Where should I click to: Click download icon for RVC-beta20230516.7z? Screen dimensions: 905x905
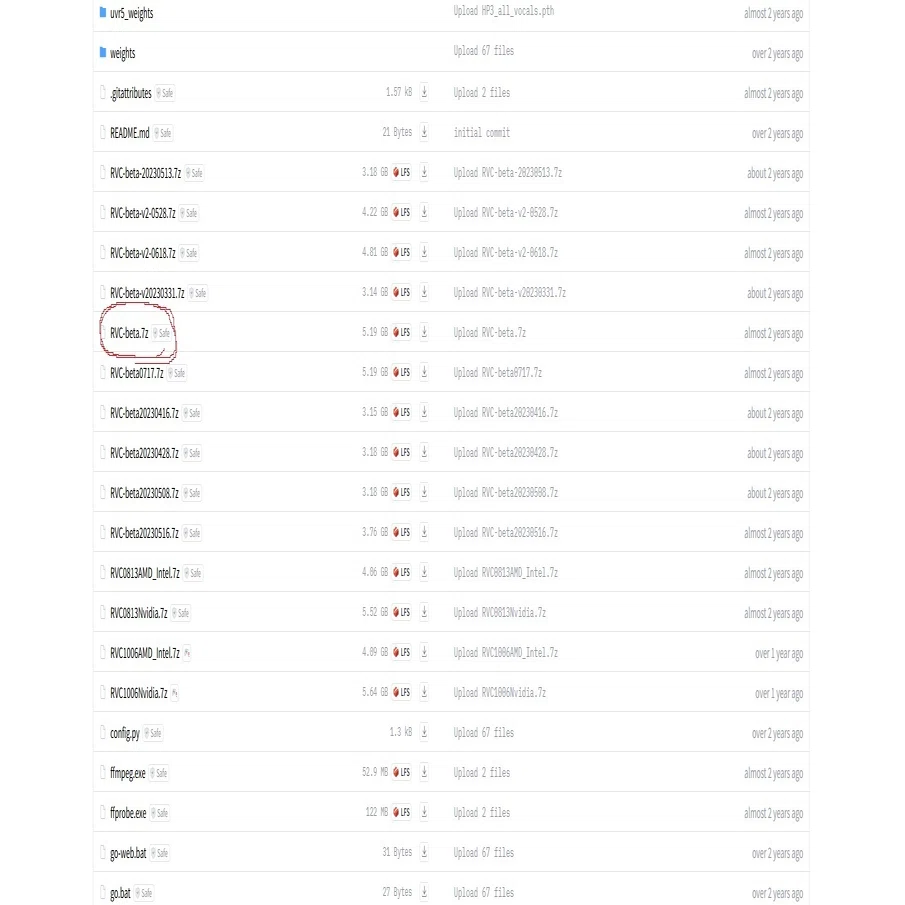click(x=424, y=532)
